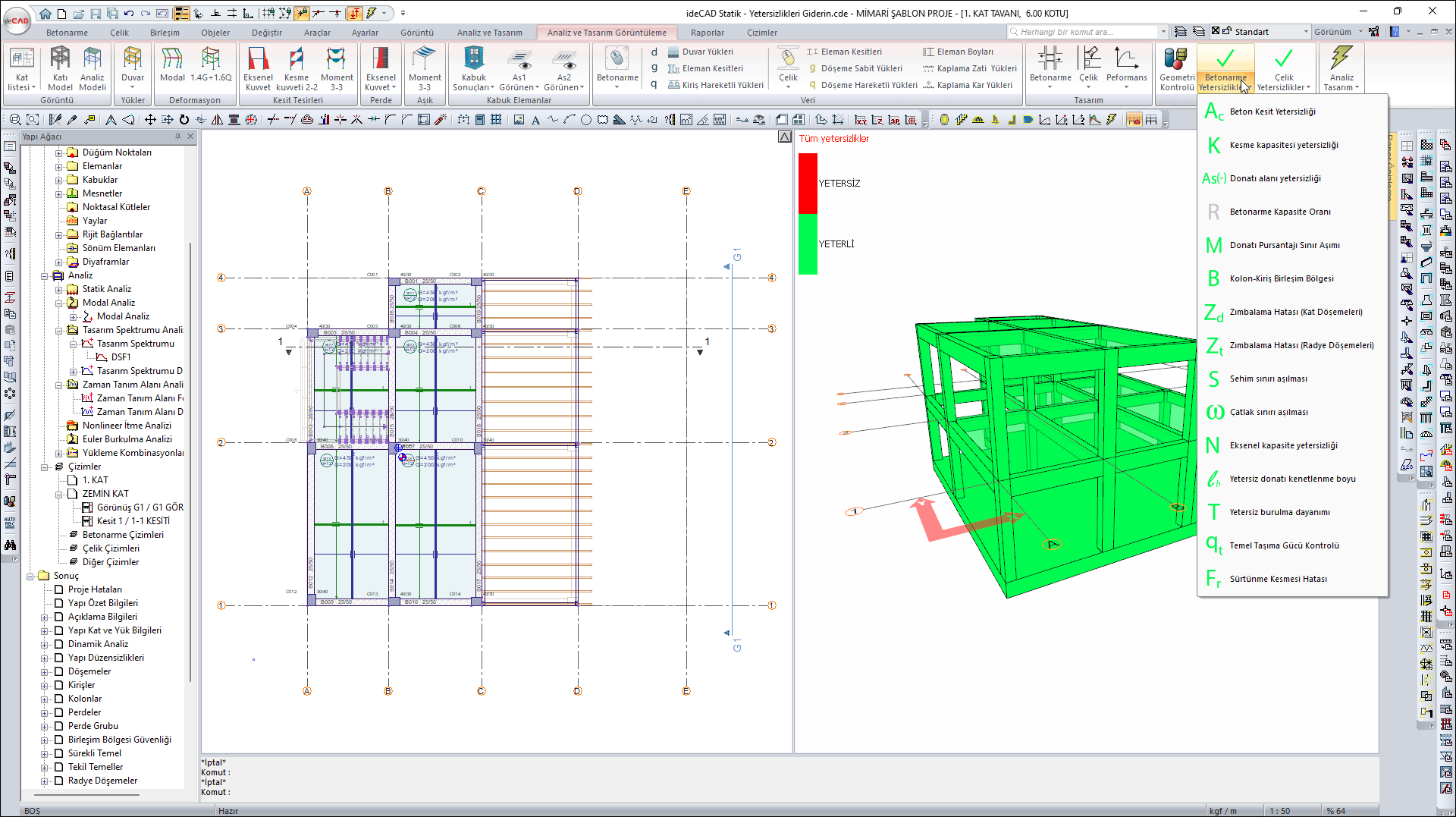The image size is (1456, 817).
Task: Tick the Kolonlar result checkbox
Action: pos(59,699)
